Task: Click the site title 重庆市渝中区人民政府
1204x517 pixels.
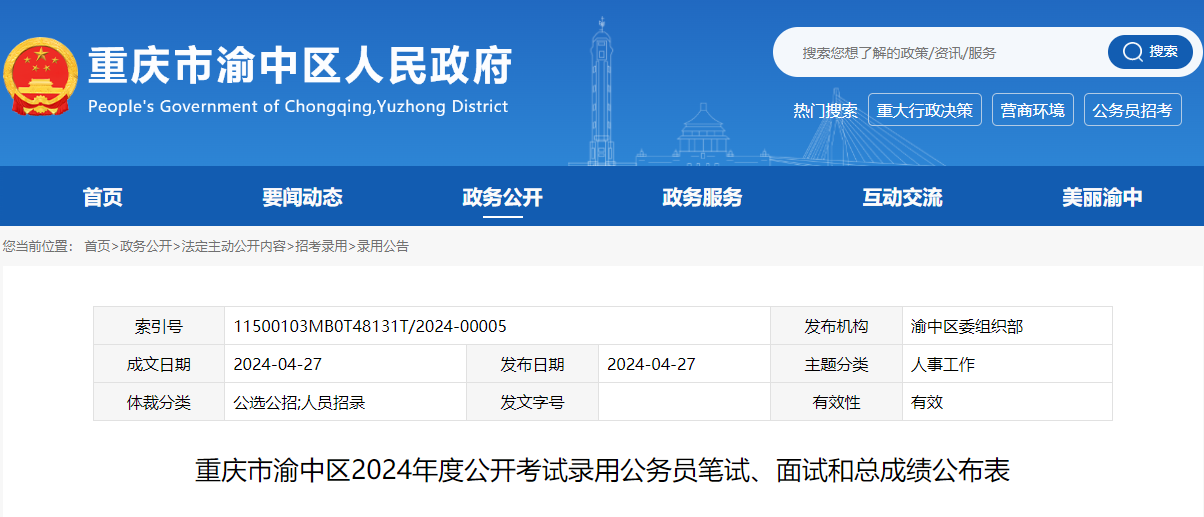Action: [x=300, y=65]
